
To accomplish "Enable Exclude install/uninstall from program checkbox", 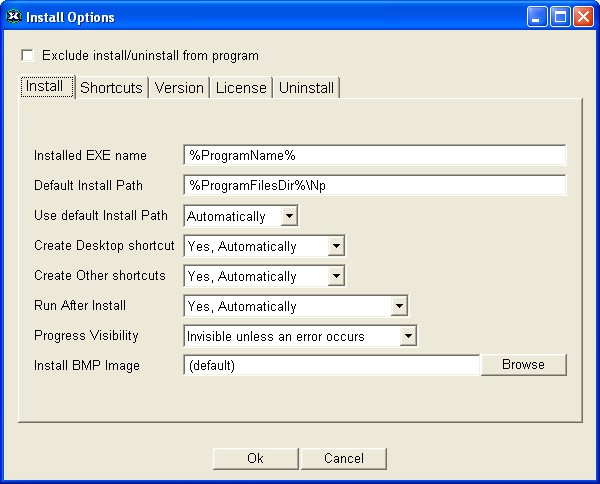I will pos(28,55).
